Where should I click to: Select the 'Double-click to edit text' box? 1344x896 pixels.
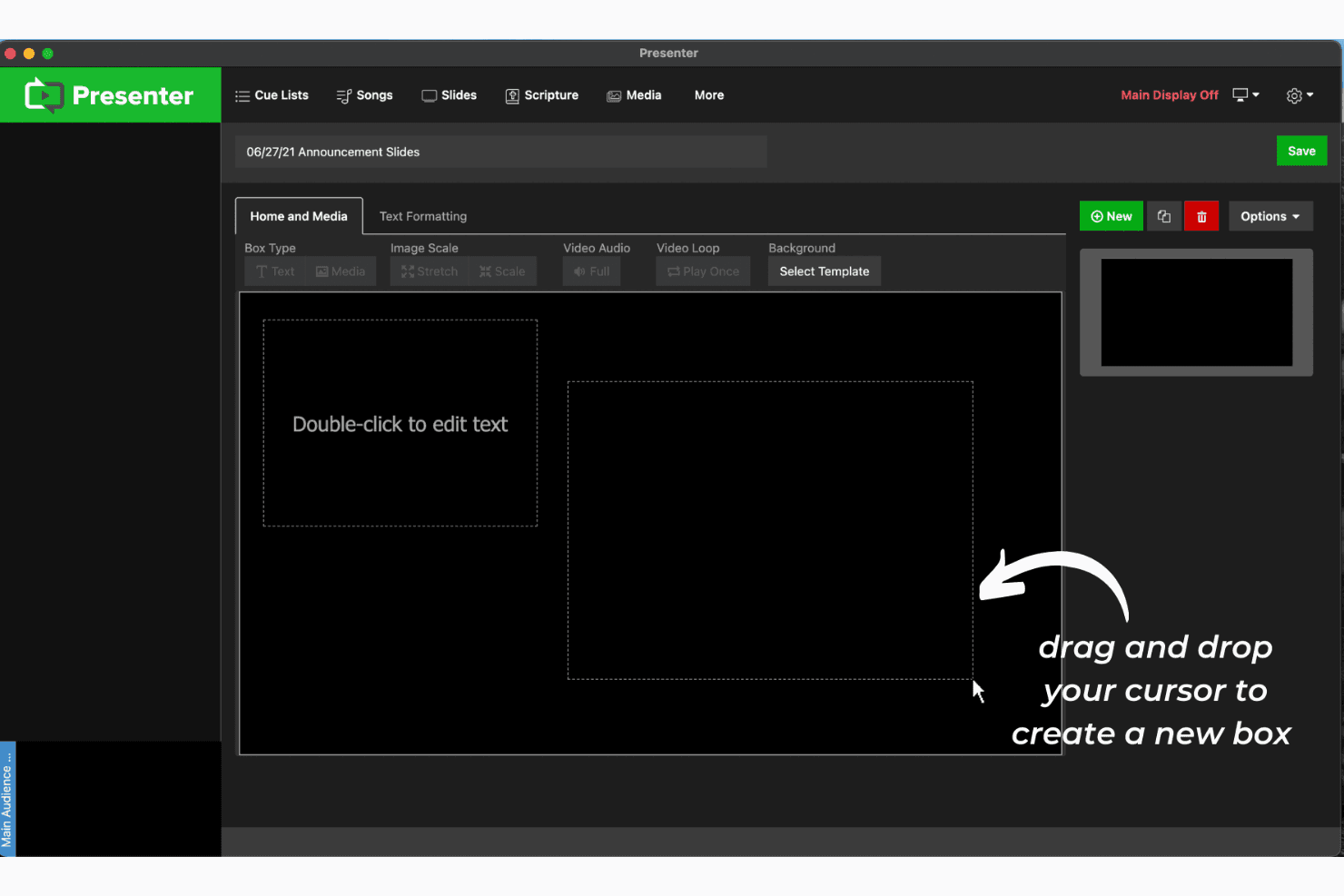[x=400, y=423]
